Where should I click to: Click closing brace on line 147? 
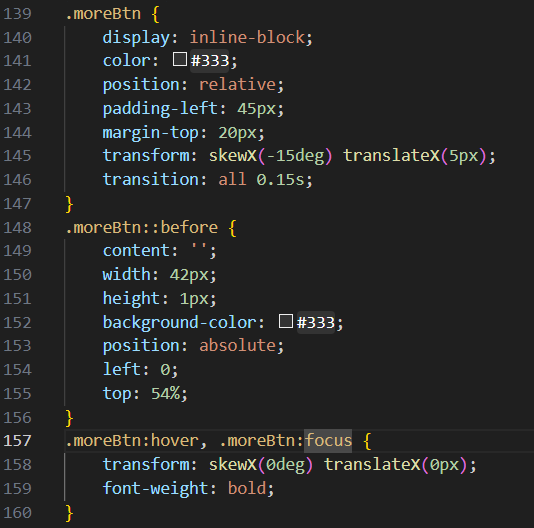pyautogui.click(x=69, y=204)
